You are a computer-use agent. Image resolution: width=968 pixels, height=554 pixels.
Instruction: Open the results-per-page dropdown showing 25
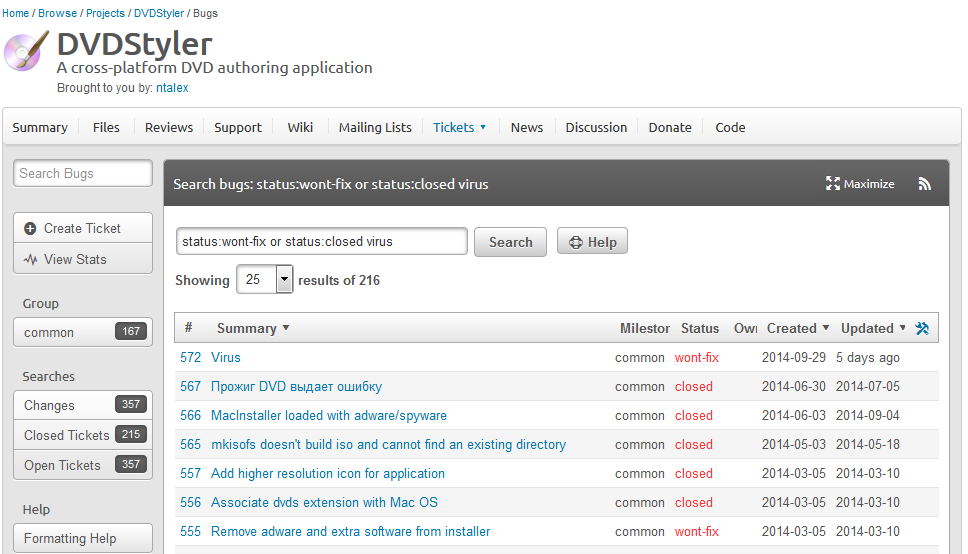tap(265, 279)
